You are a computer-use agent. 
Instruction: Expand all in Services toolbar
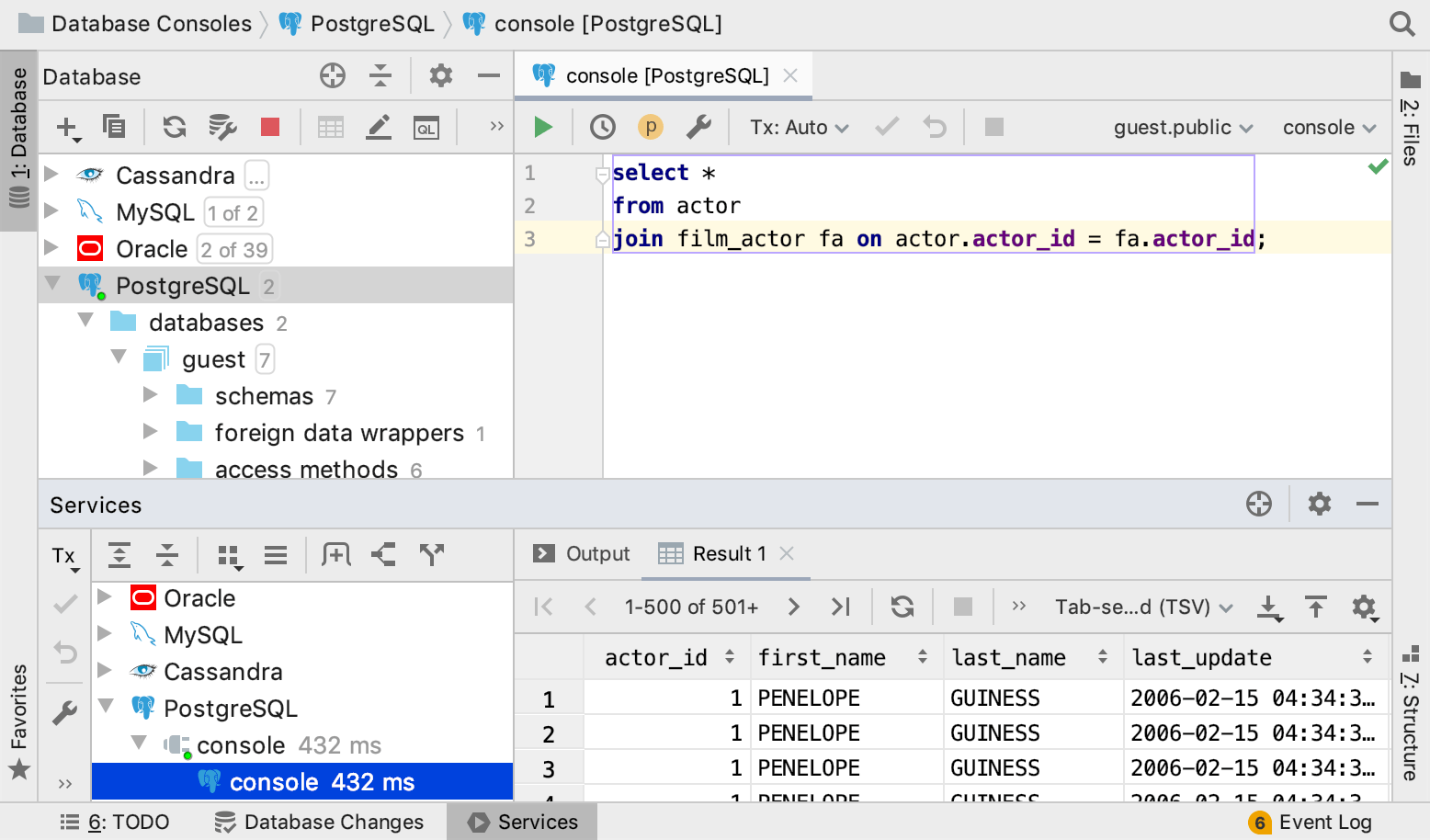[x=119, y=554]
